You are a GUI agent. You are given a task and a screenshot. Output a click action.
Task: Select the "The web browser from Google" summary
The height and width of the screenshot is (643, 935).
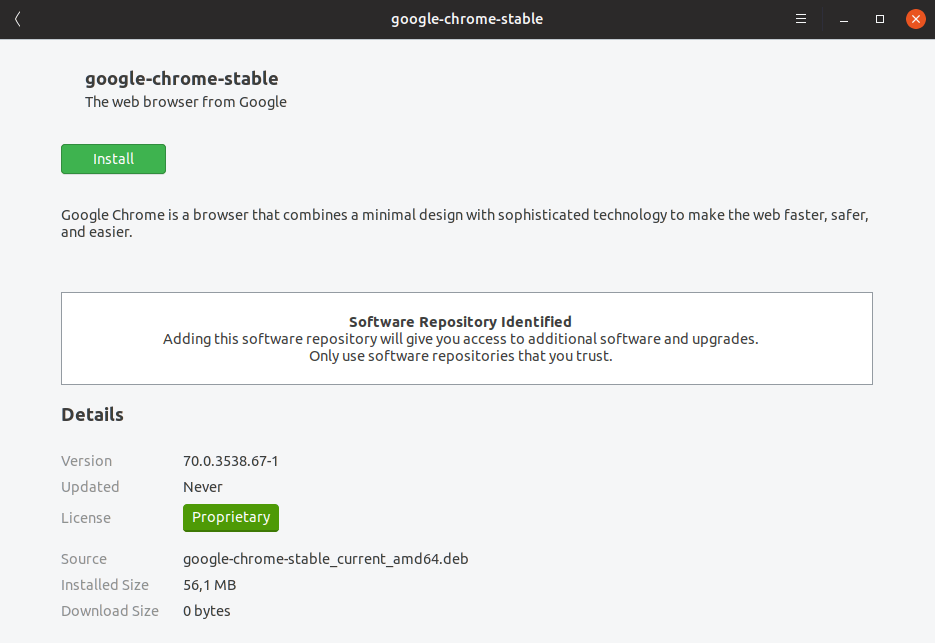pos(186,102)
